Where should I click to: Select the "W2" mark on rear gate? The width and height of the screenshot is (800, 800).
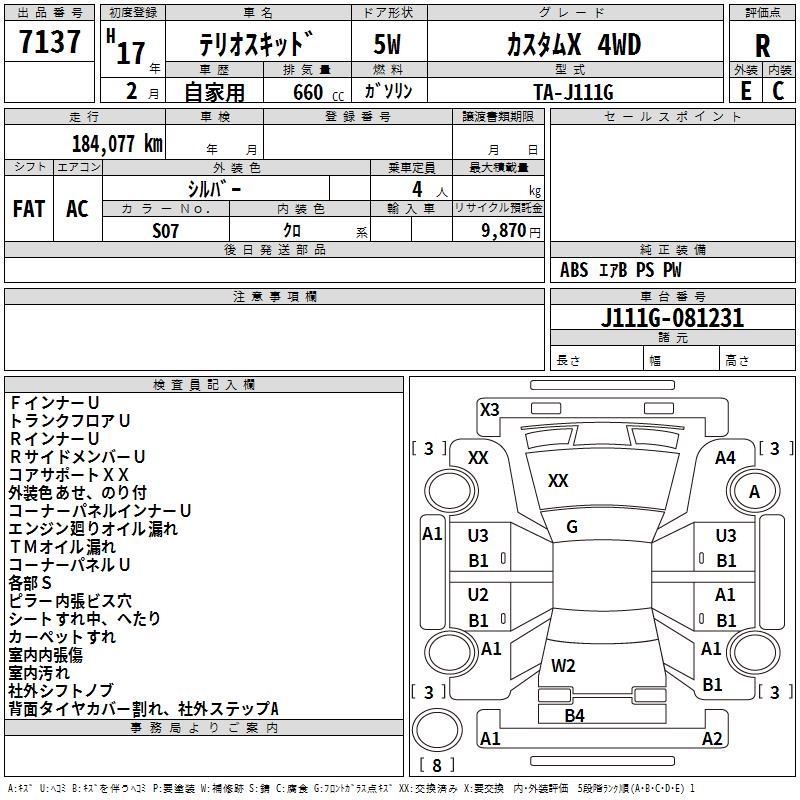[x=563, y=666]
